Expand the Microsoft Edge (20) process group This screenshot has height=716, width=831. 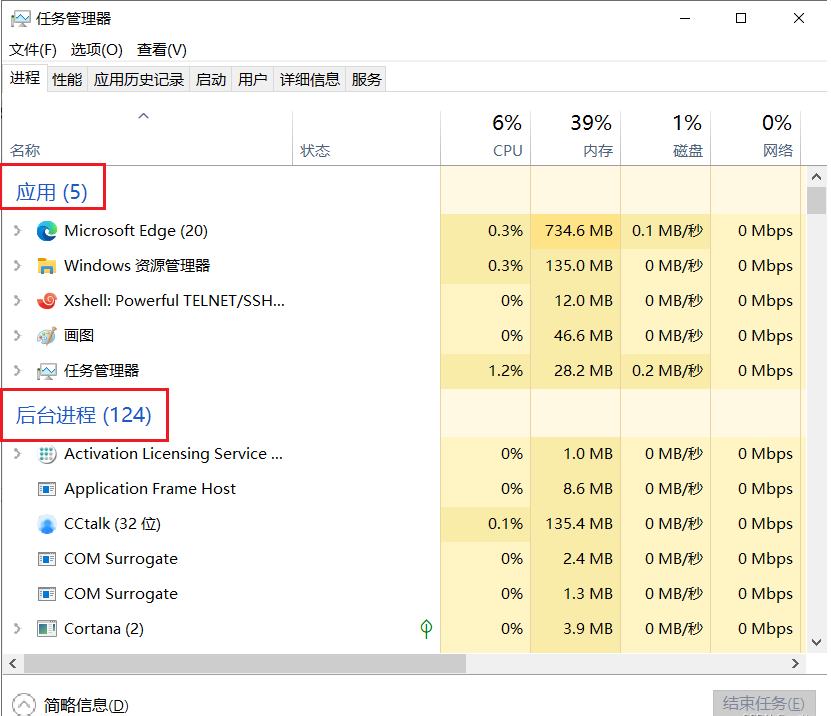tap(17, 231)
